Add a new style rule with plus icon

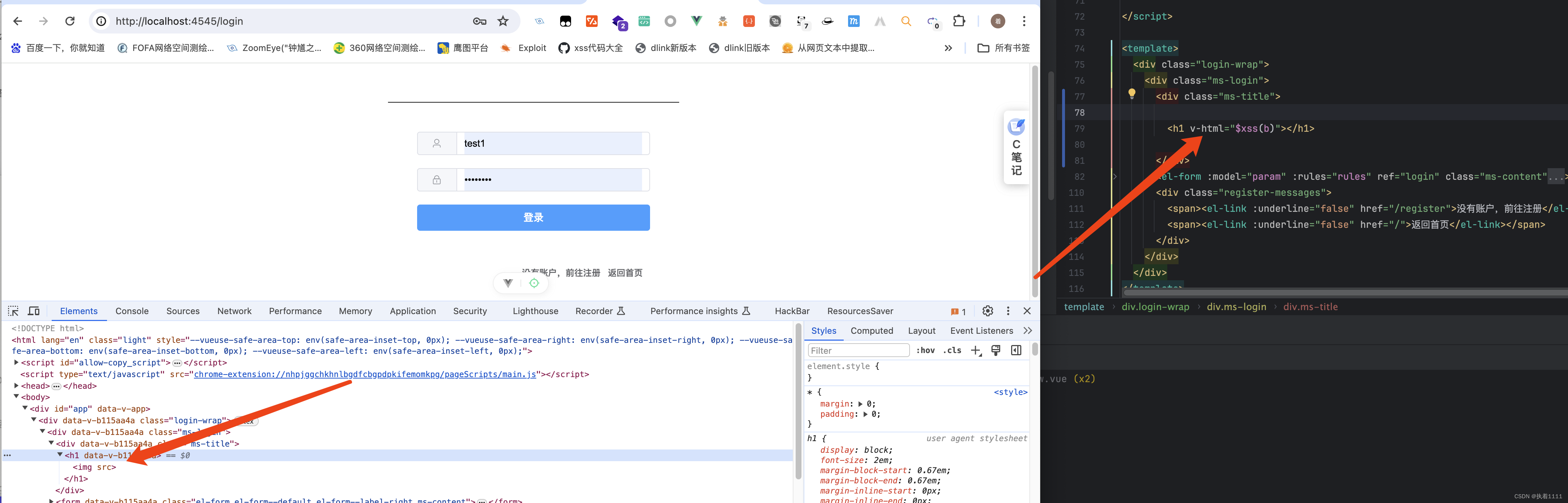tap(976, 350)
